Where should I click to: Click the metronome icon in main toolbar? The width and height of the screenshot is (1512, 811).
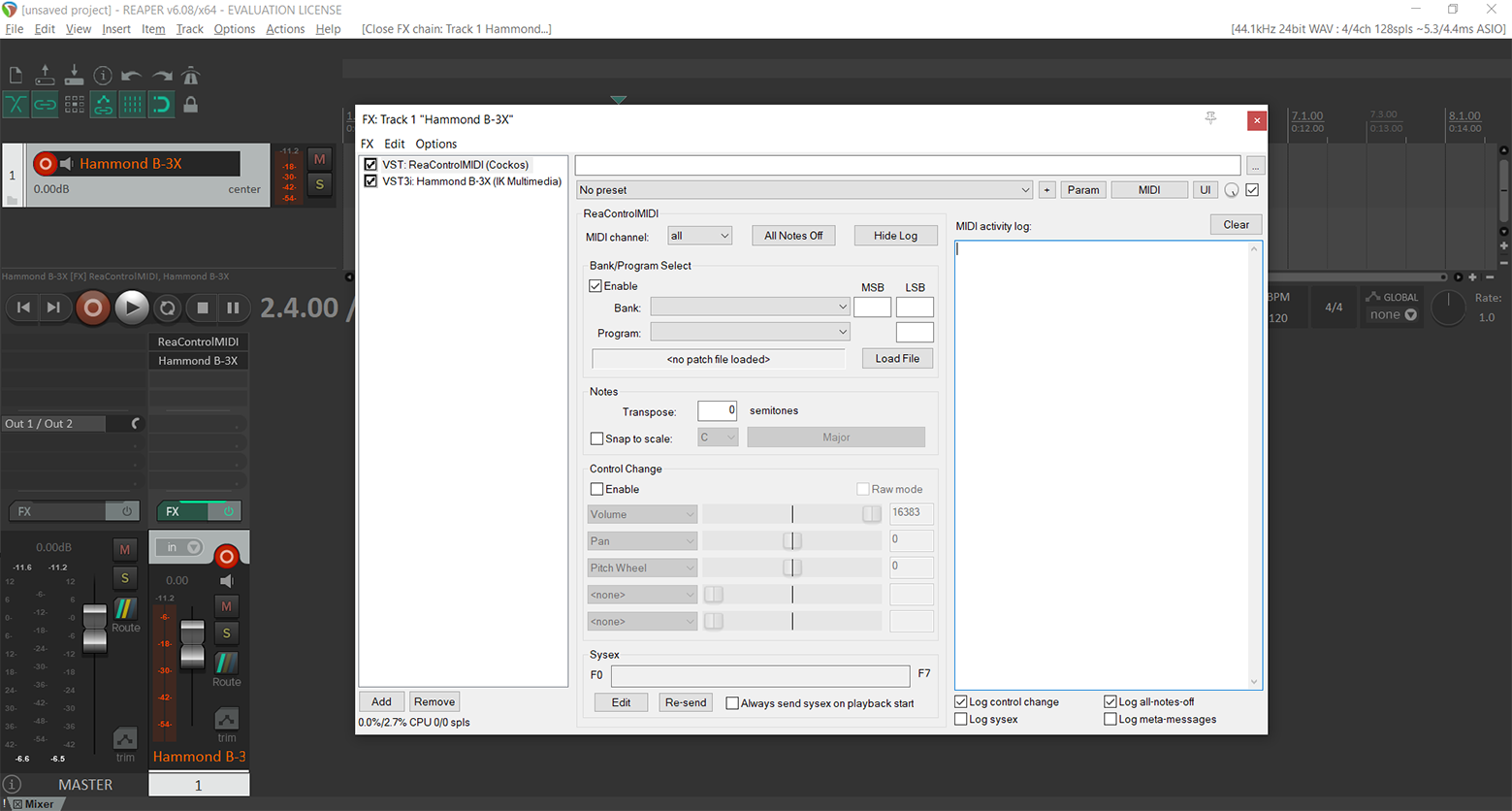pos(191,76)
